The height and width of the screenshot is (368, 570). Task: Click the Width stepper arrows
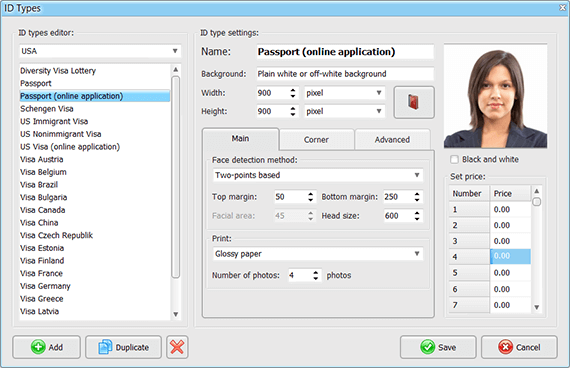click(293, 93)
